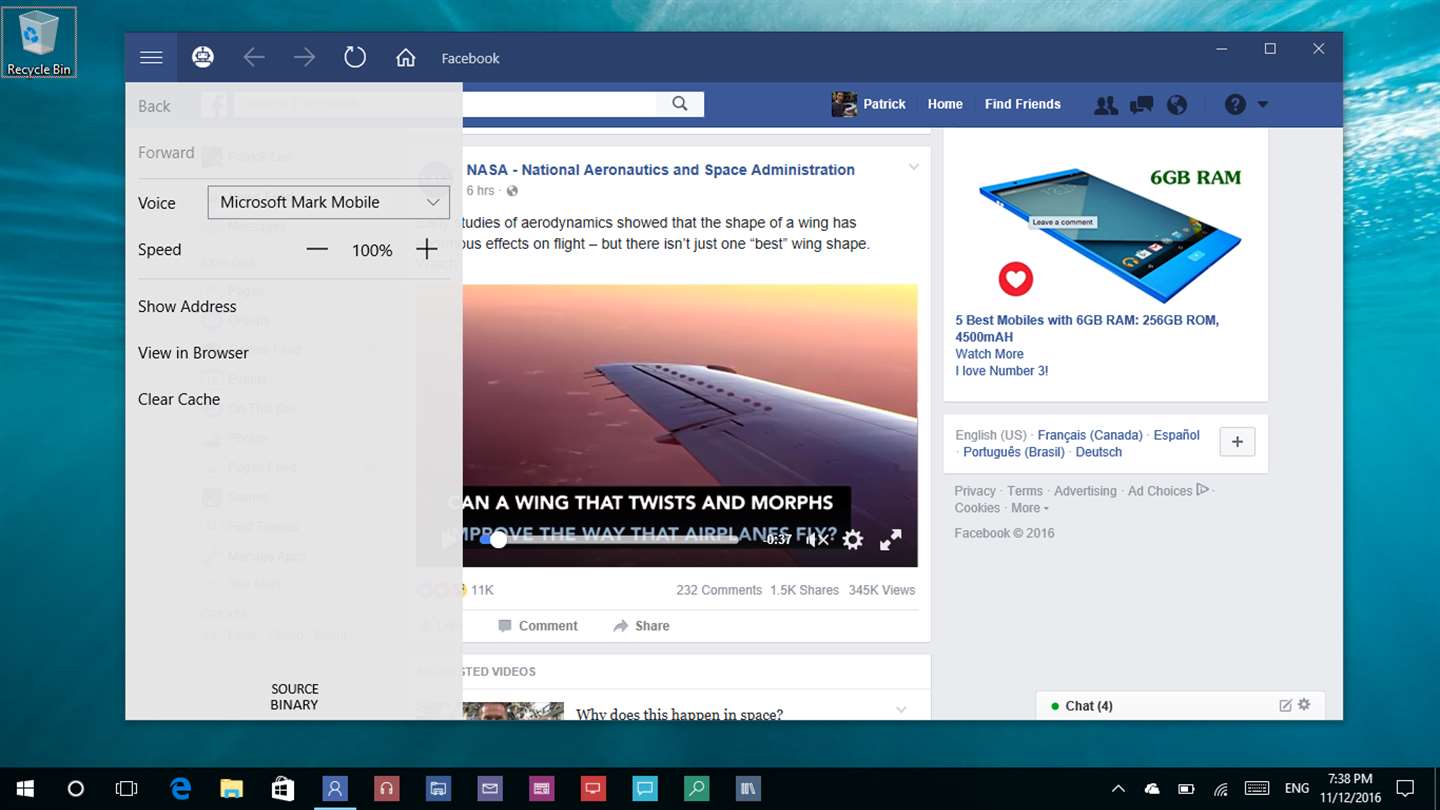Viewport: 1440px width, 810px height.
Task: Launch Microsoft Edge from taskbar
Action: 180,789
